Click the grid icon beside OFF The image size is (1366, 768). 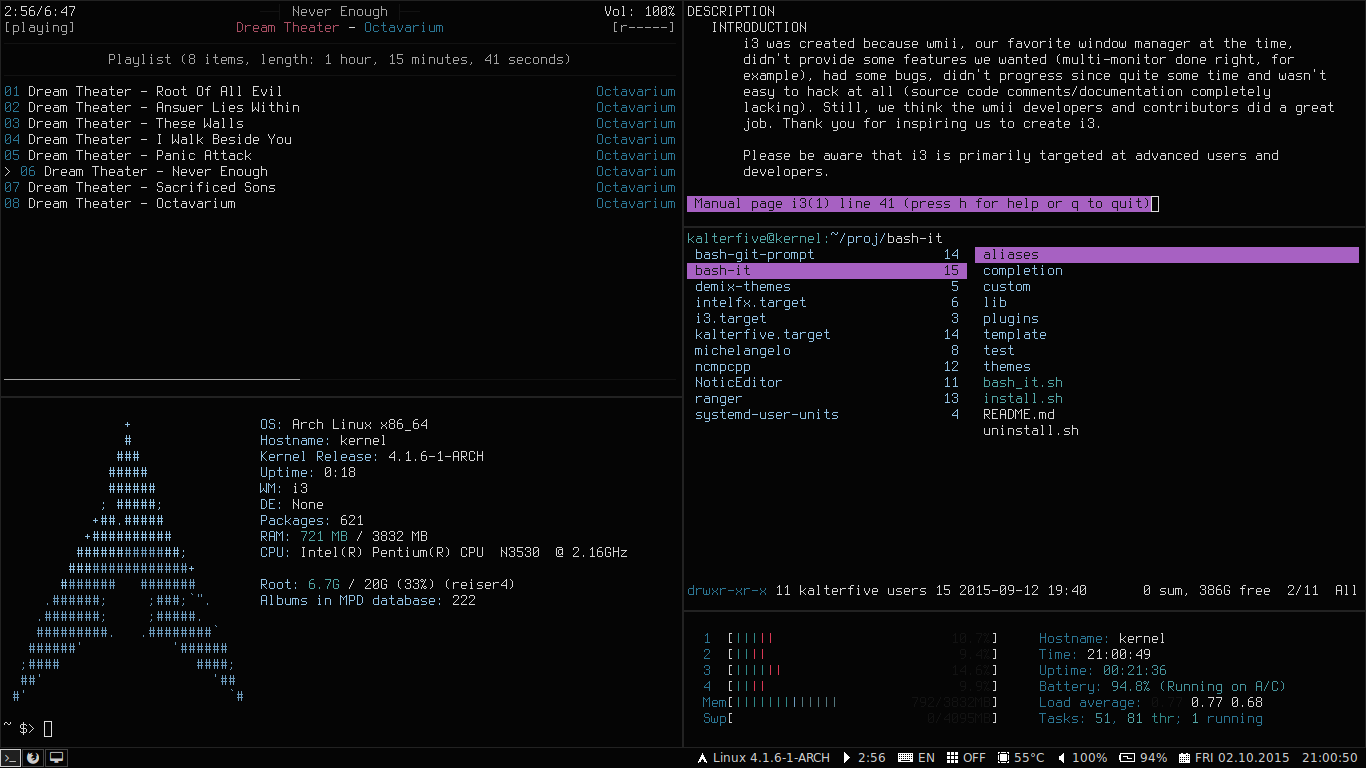pos(952,758)
